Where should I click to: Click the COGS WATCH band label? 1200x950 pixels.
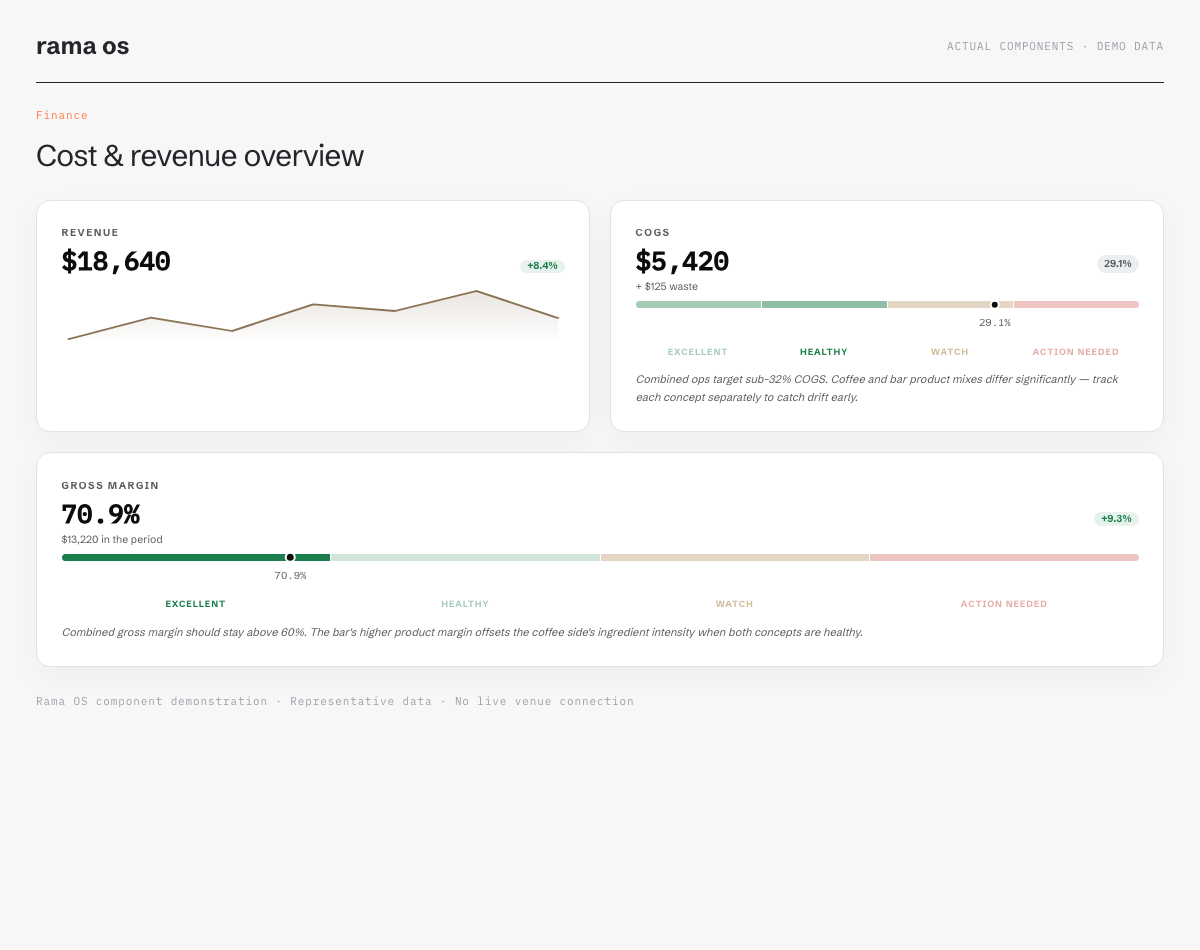950,352
